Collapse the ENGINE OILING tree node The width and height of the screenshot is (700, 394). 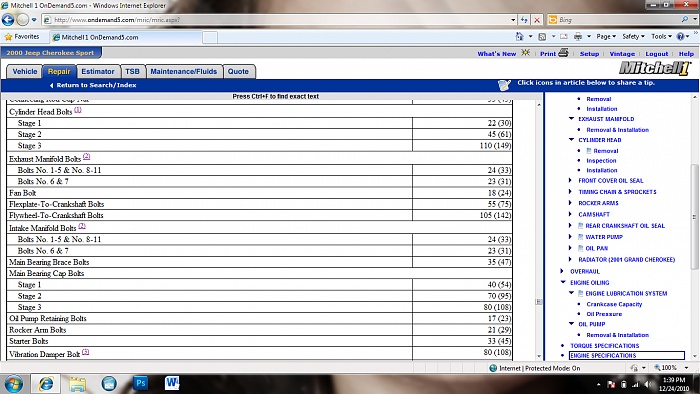point(563,282)
